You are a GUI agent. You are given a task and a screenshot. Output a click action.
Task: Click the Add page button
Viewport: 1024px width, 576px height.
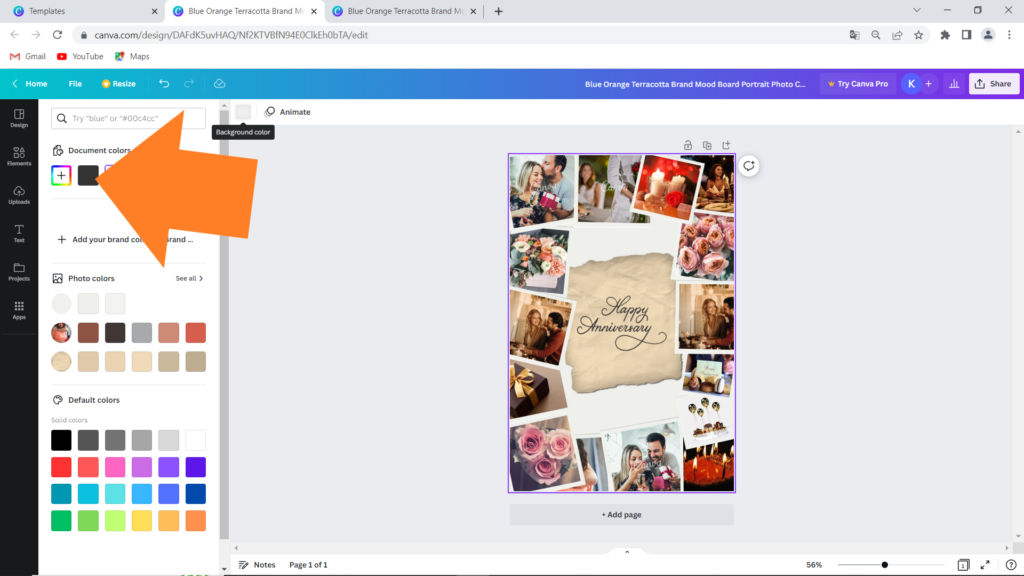621,515
